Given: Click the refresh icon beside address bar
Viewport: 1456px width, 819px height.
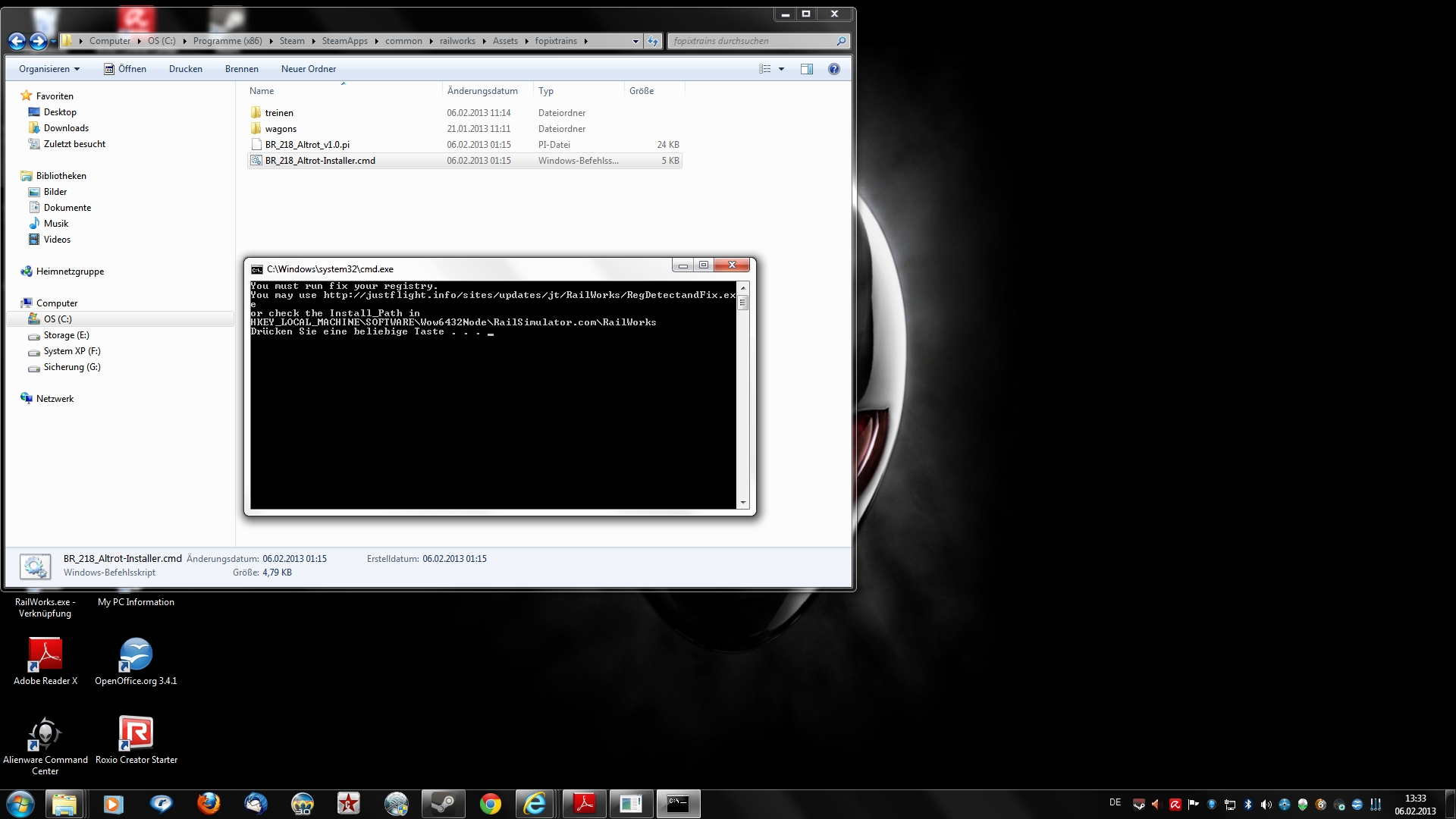Looking at the screenshot, I should tap(653, 42).
